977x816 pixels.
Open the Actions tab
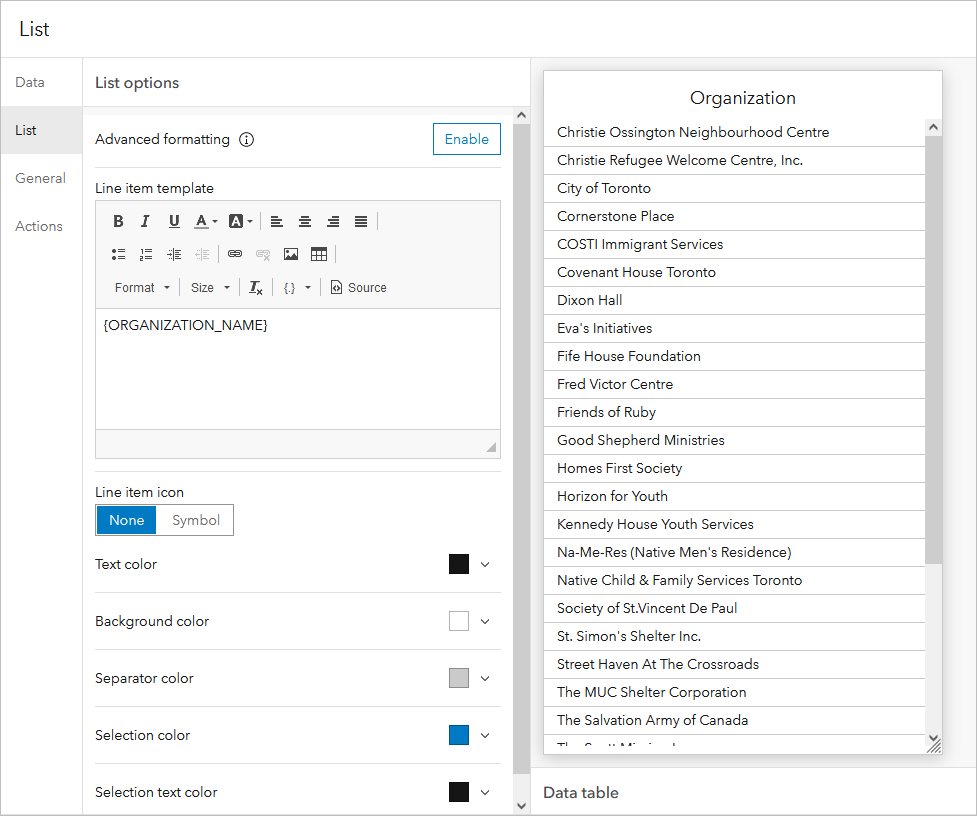click(39, 226)
